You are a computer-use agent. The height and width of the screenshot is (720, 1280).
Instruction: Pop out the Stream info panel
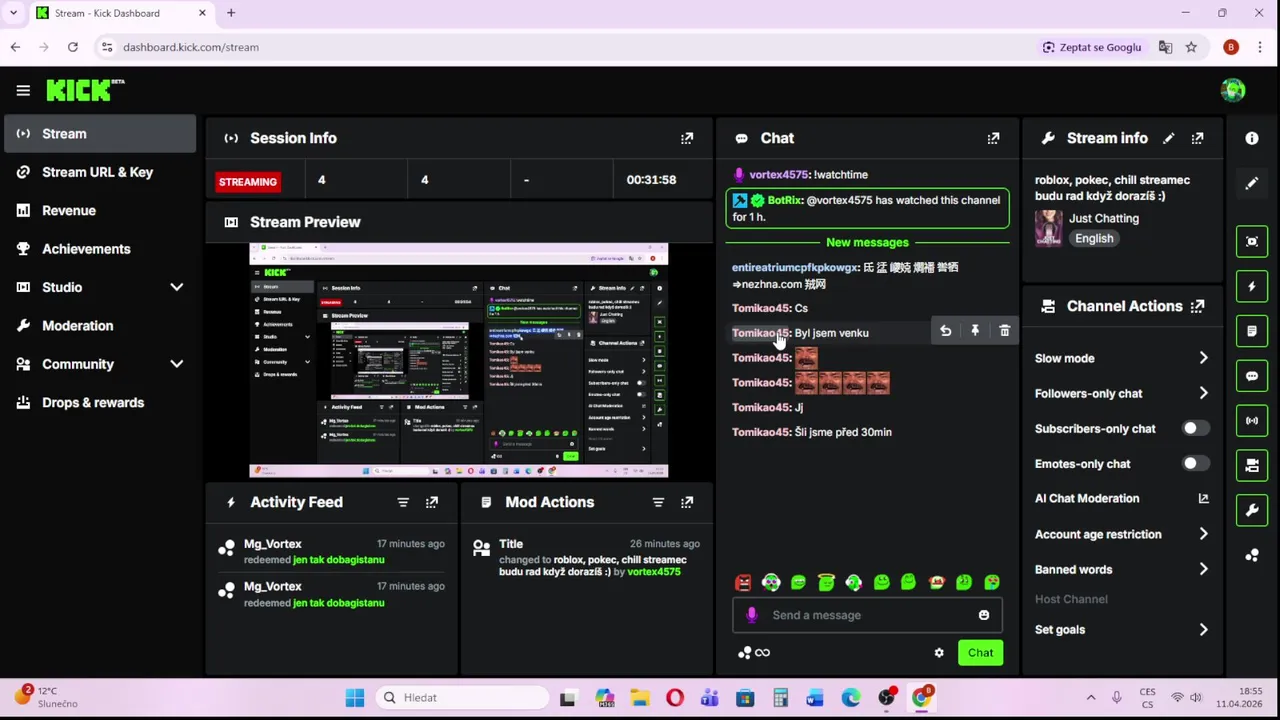coord(1197,138)
